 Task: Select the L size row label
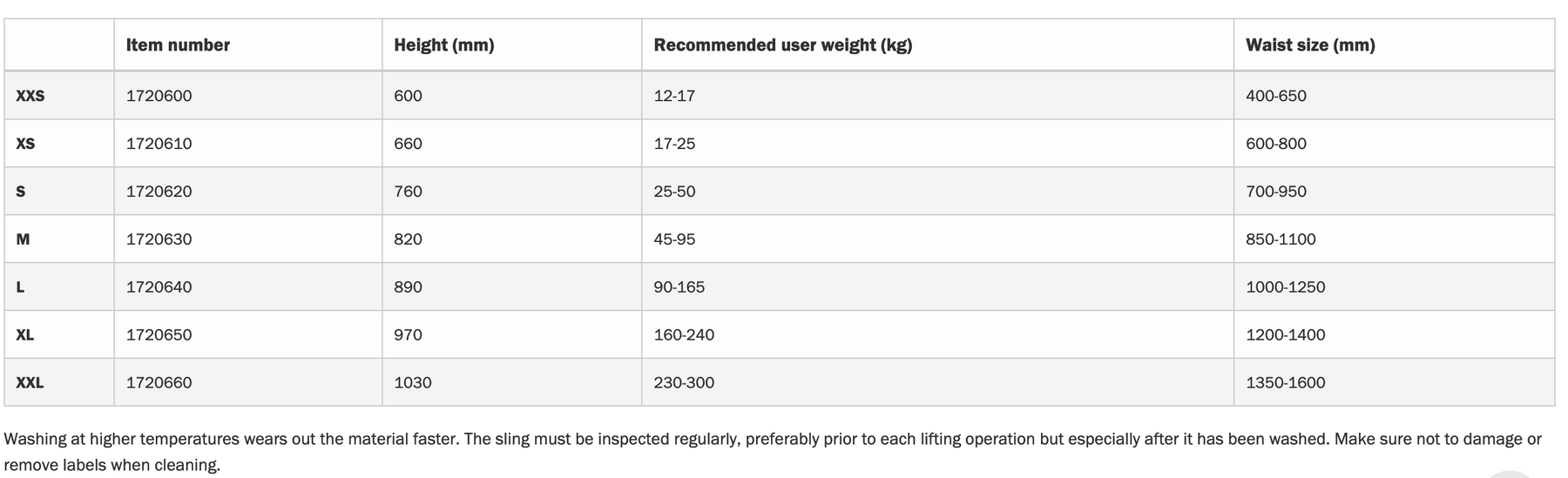tap(20, 287)
